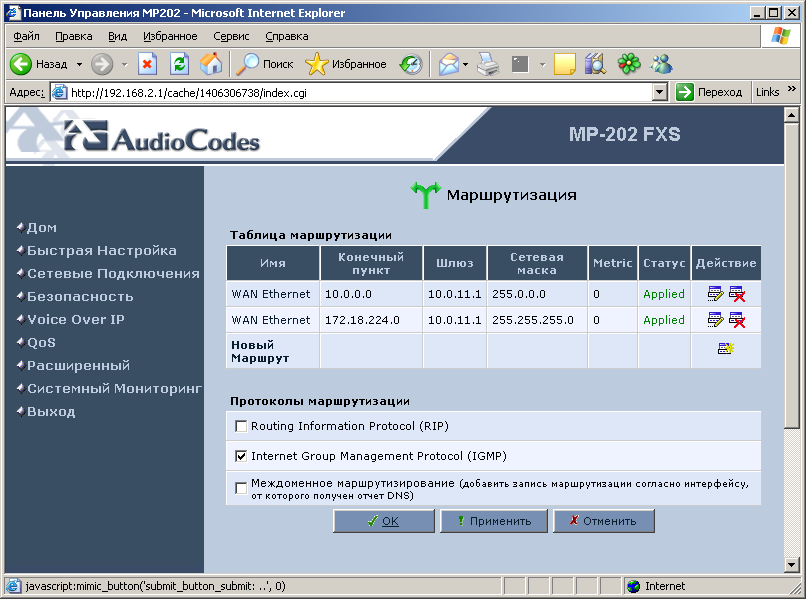
Task: Open QoS sidebar link
Action: 41,342
